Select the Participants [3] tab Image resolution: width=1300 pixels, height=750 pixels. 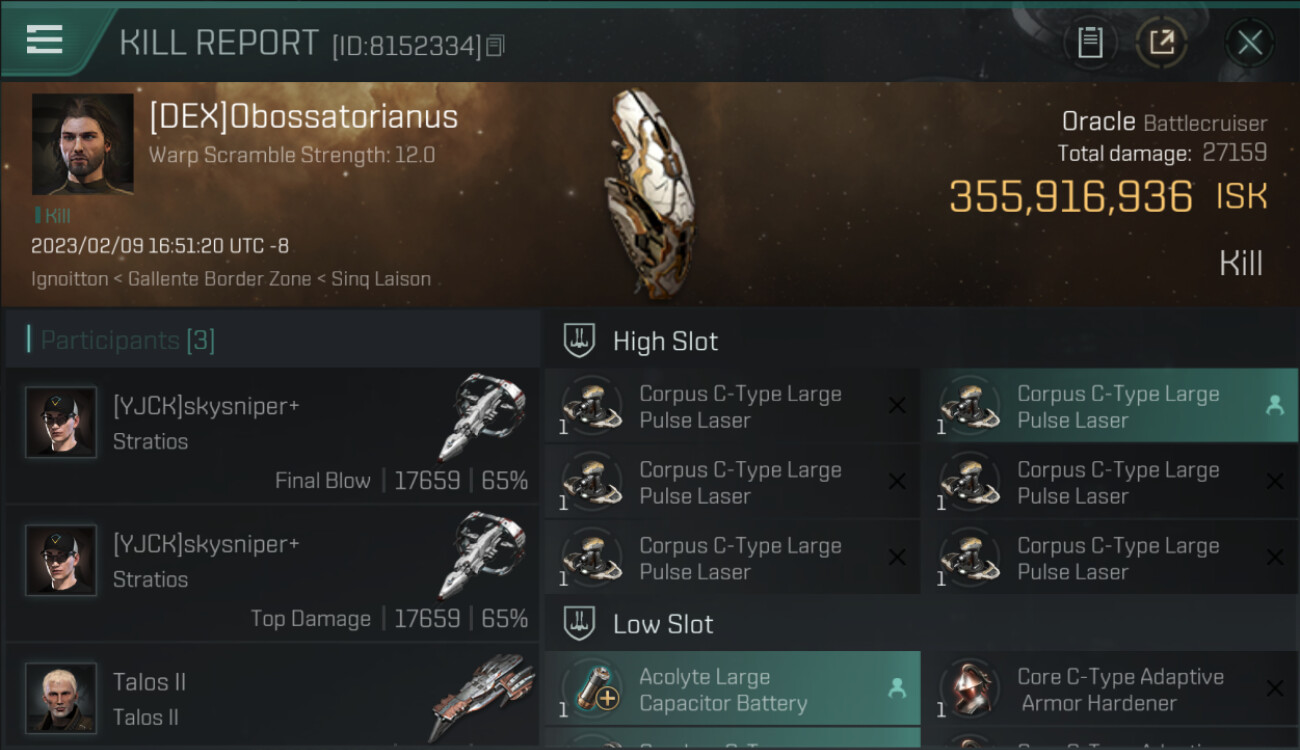point(127,340)
